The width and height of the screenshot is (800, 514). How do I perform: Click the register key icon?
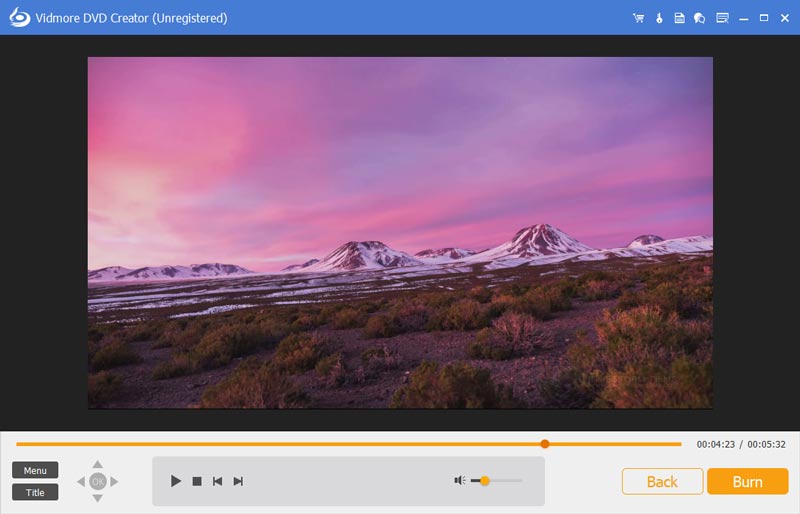click(x=659, y=18)
